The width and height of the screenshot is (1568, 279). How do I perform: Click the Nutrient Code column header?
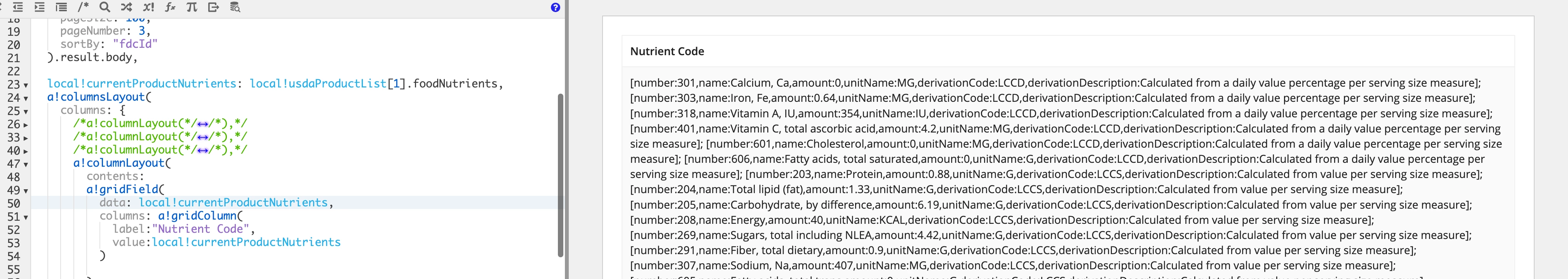pos(667,52)
